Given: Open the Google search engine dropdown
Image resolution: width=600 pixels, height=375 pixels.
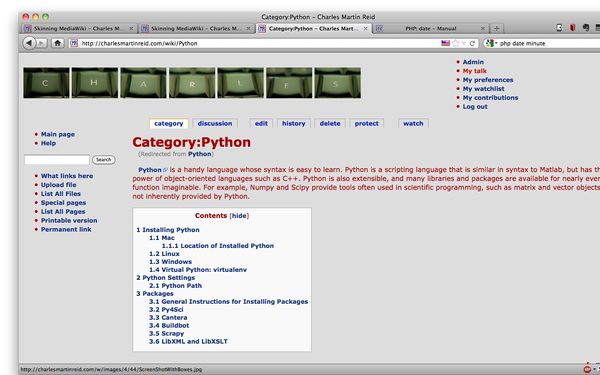Looking at the screenshot, I should tap(491, 43).
